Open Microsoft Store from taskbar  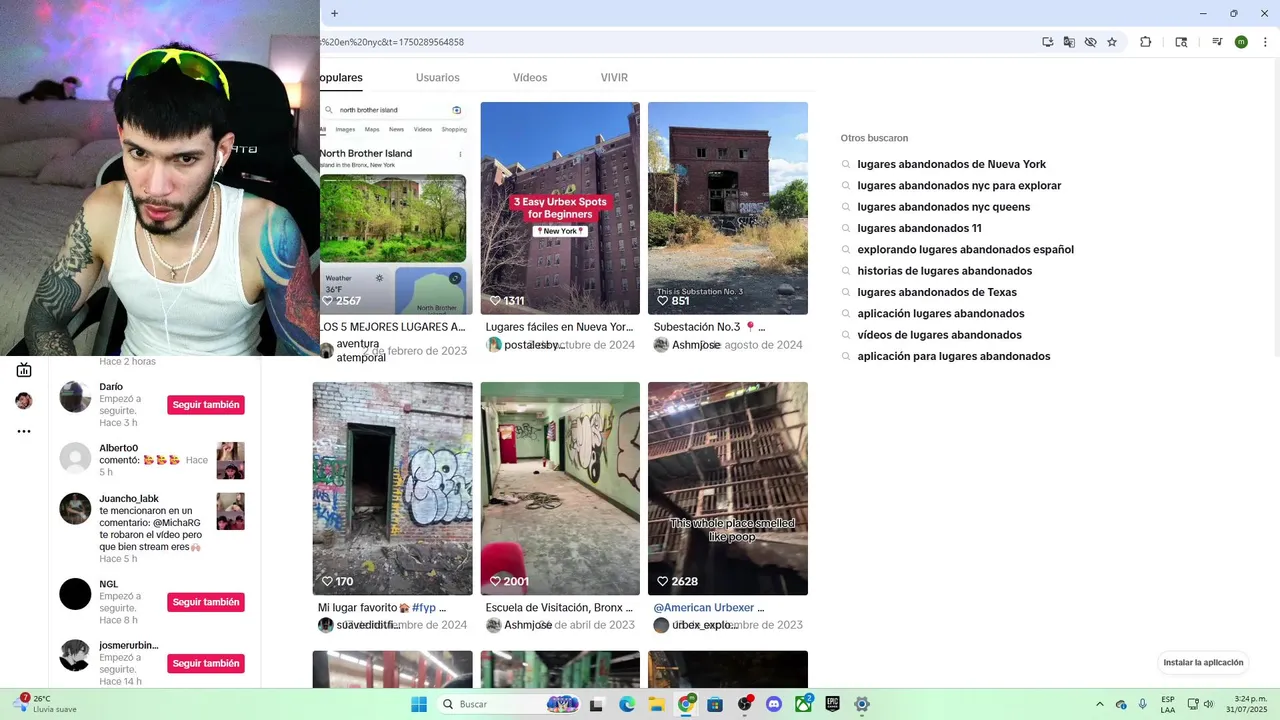[715, 704]
